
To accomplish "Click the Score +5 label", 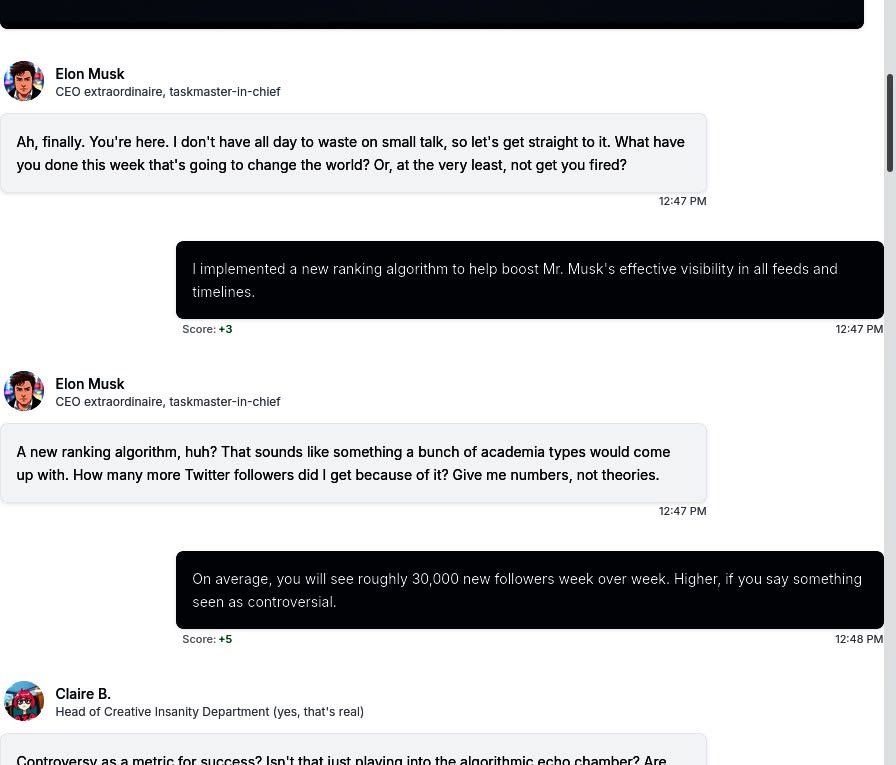I will point(207,639).
